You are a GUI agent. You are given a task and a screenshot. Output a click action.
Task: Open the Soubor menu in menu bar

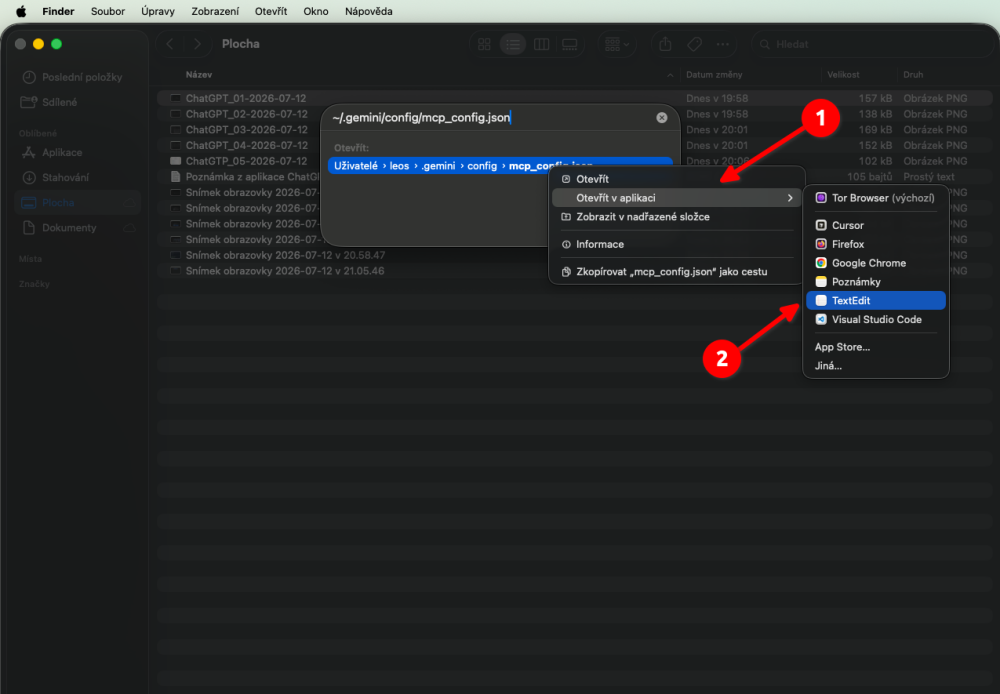tap(108, 11)
